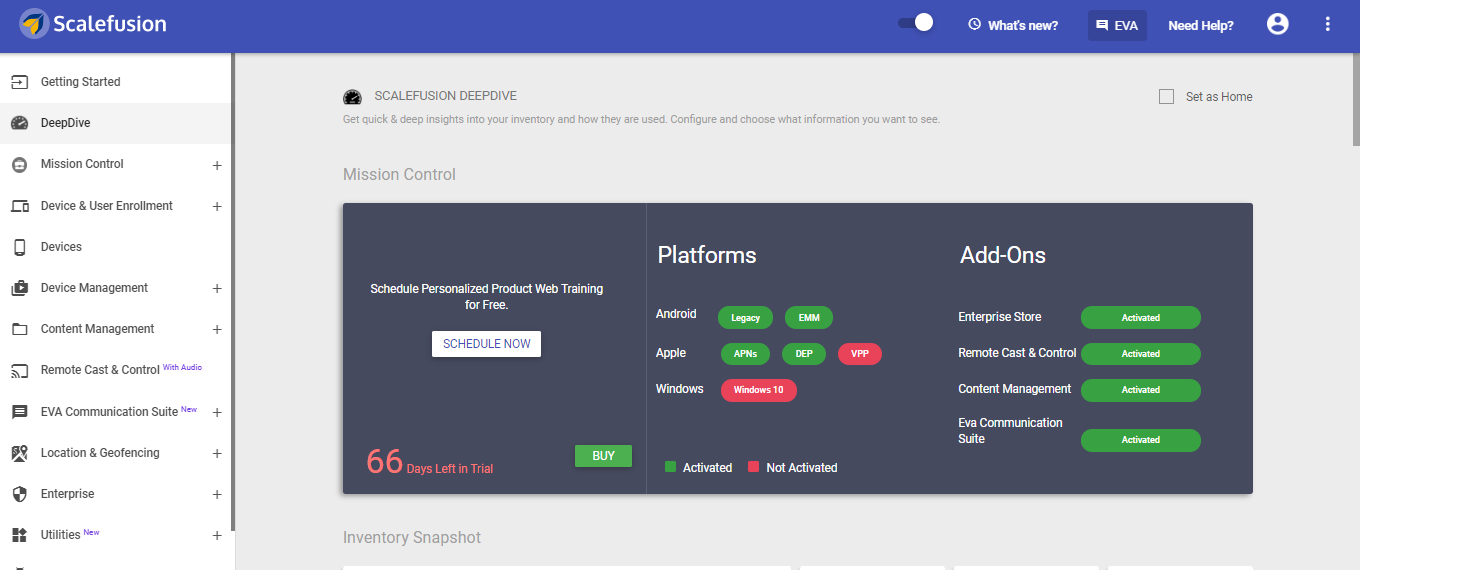This screenshot has width=1480, height=570.
Task: Click the Enterprise shield icon
Action: [x=19, y=494]
